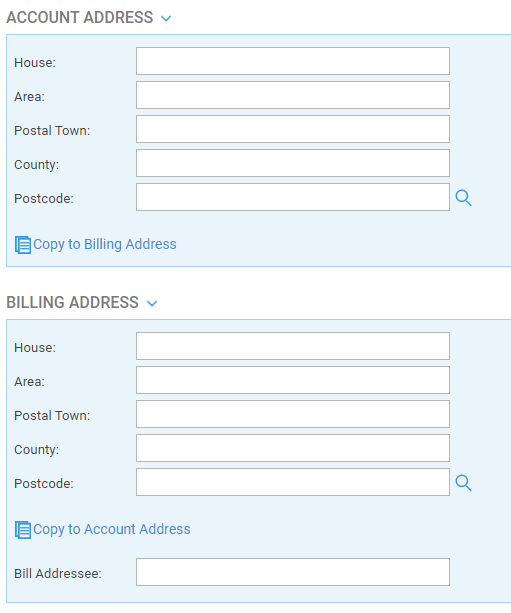
Task: Collapse the Billing Address section chevron
Action: pos(152,303)
